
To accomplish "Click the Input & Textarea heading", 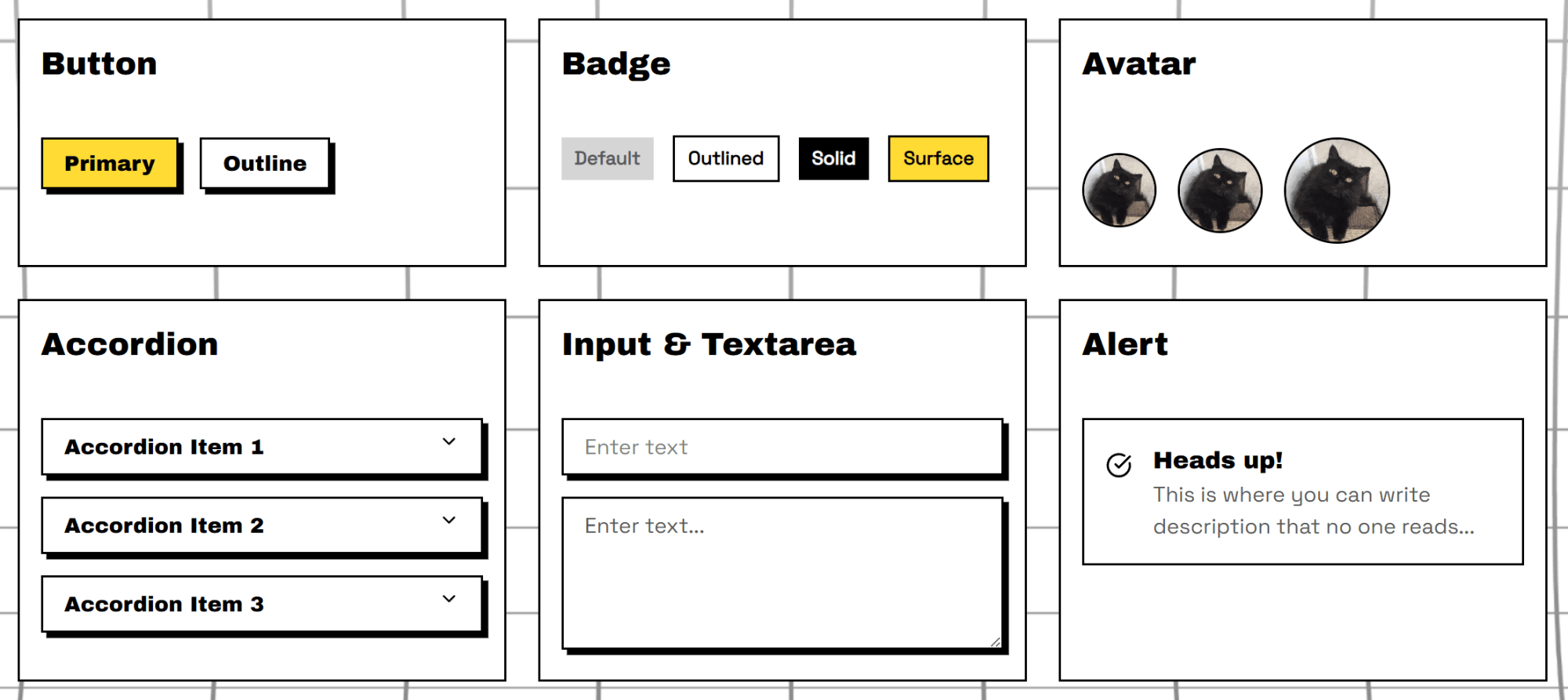I will [x=709, y=343].
